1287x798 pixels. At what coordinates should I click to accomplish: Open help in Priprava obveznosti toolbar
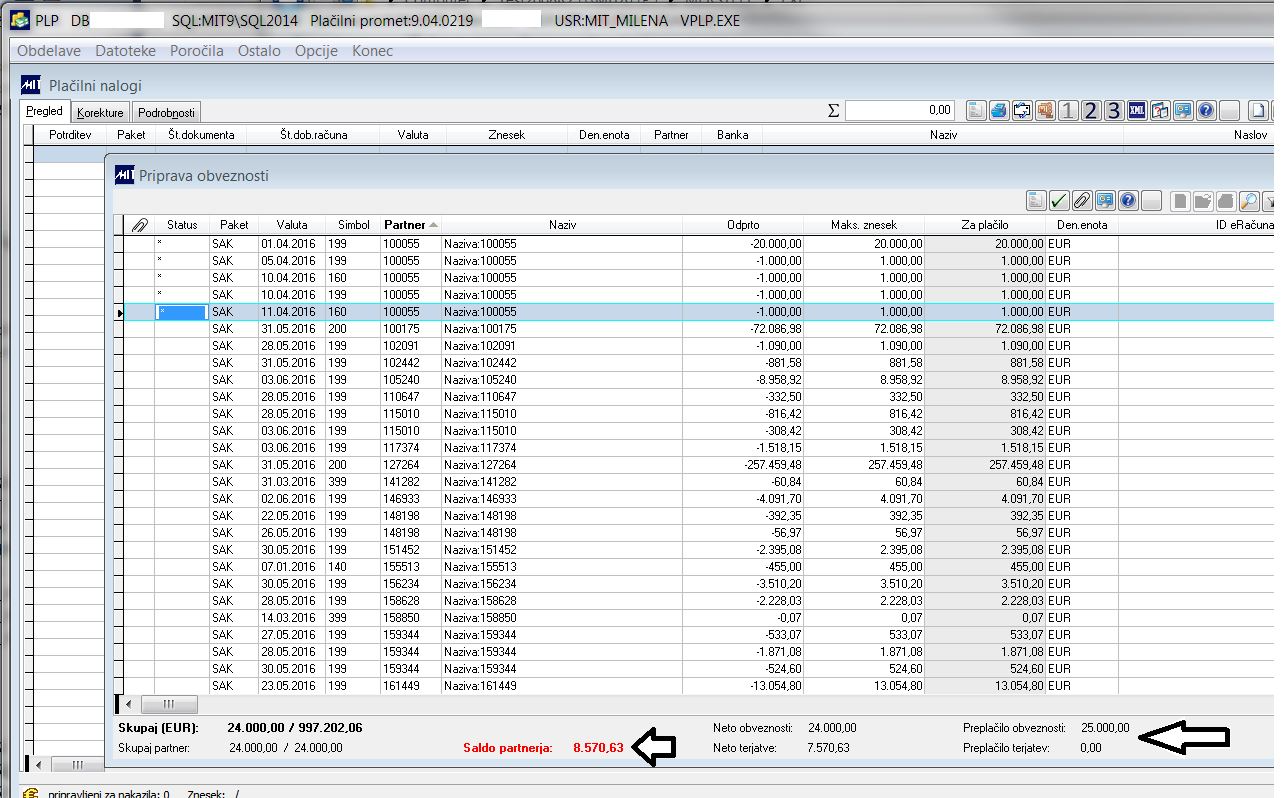pos(1128,201)
